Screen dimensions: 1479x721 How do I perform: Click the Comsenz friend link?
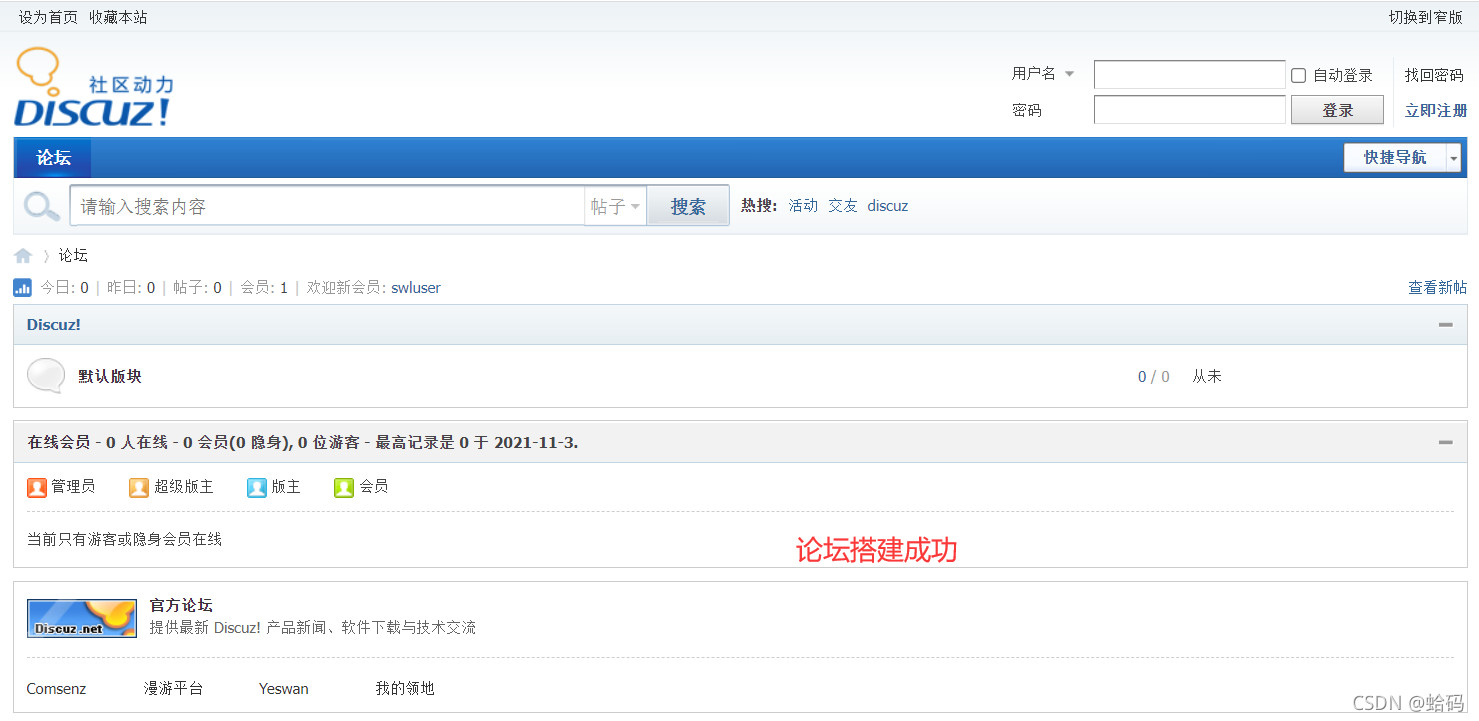pyautogui.click(x=56, y=688)
